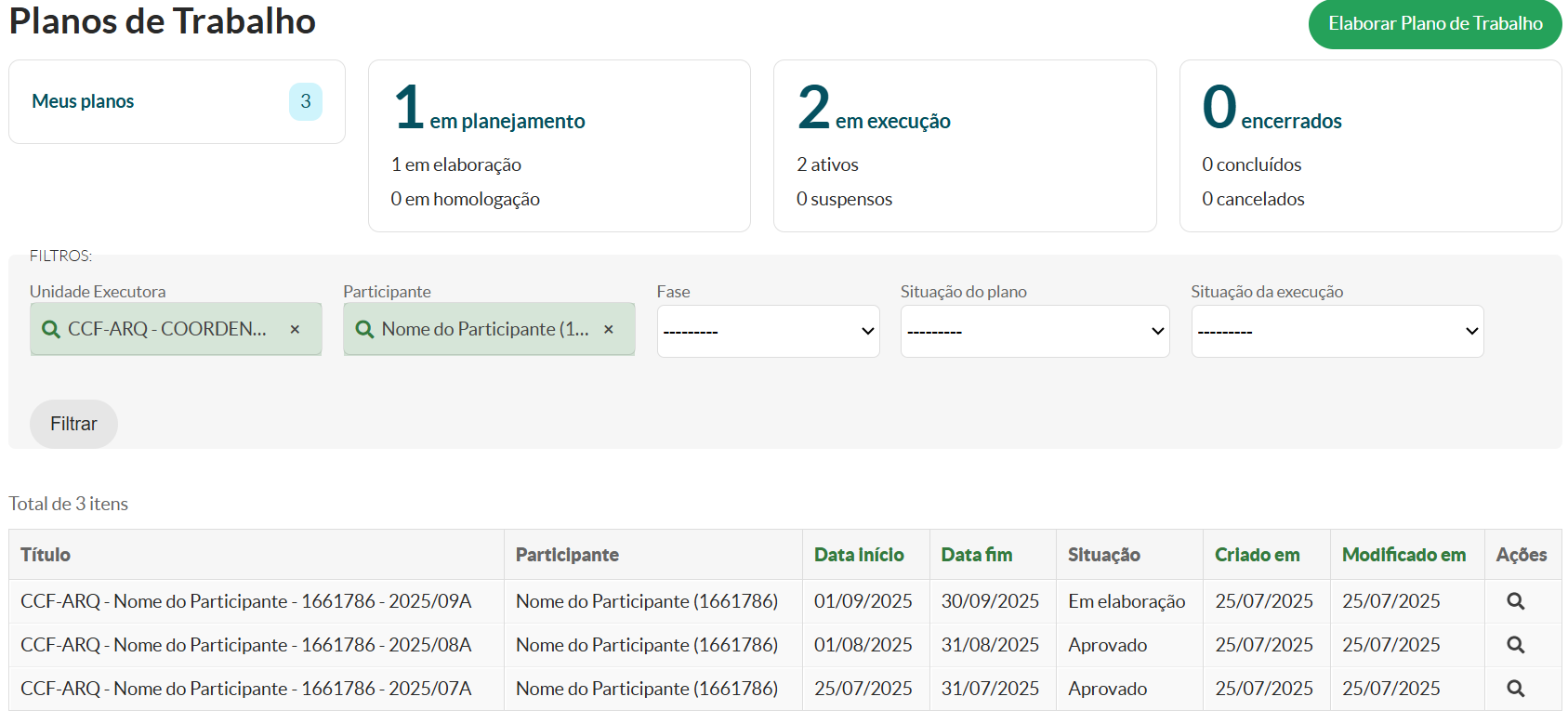Click start date 01/09/2025

[x=863, y=601]
